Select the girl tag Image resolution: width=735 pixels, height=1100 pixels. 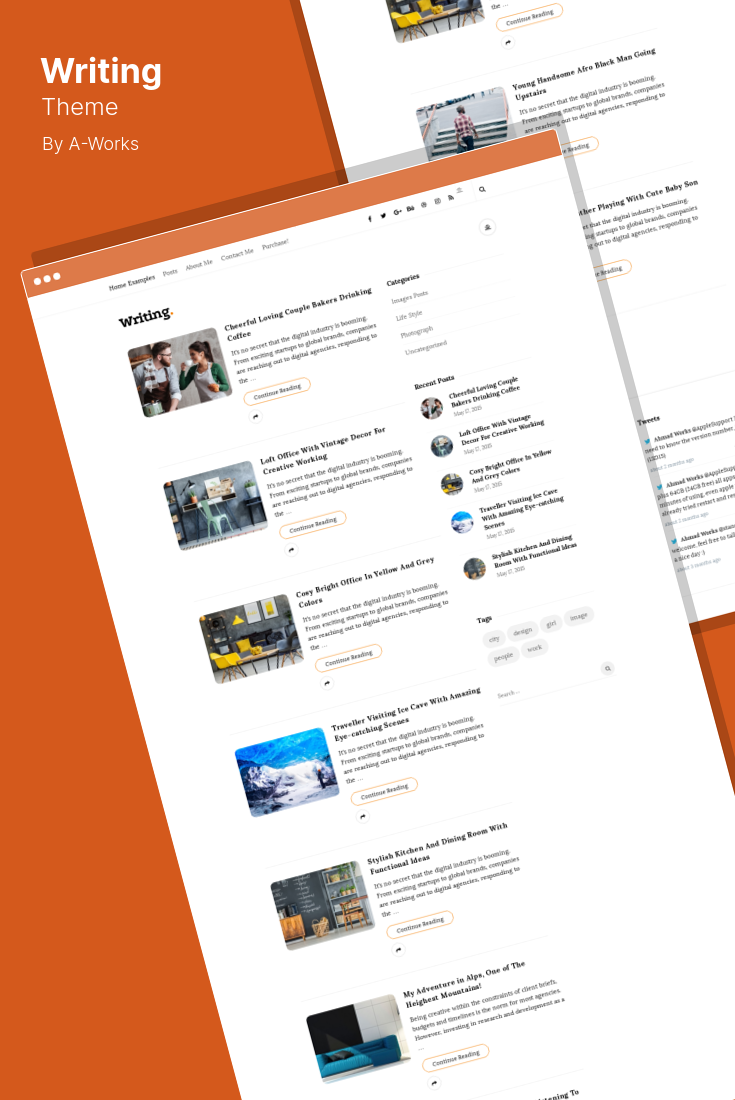(551, 624)
